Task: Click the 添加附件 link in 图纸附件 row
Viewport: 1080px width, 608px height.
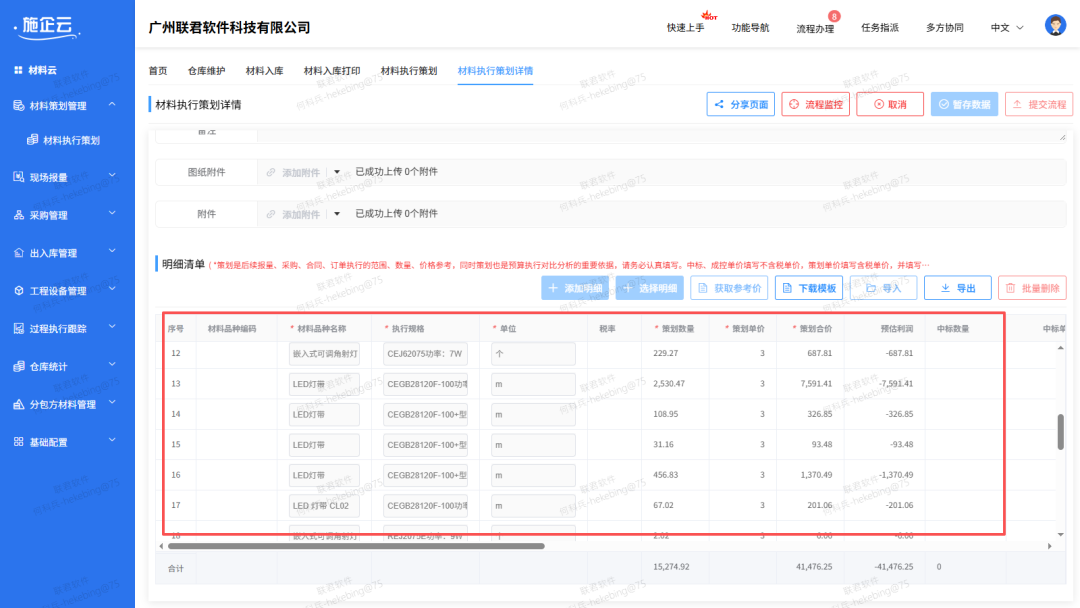Action: point(301,173)
